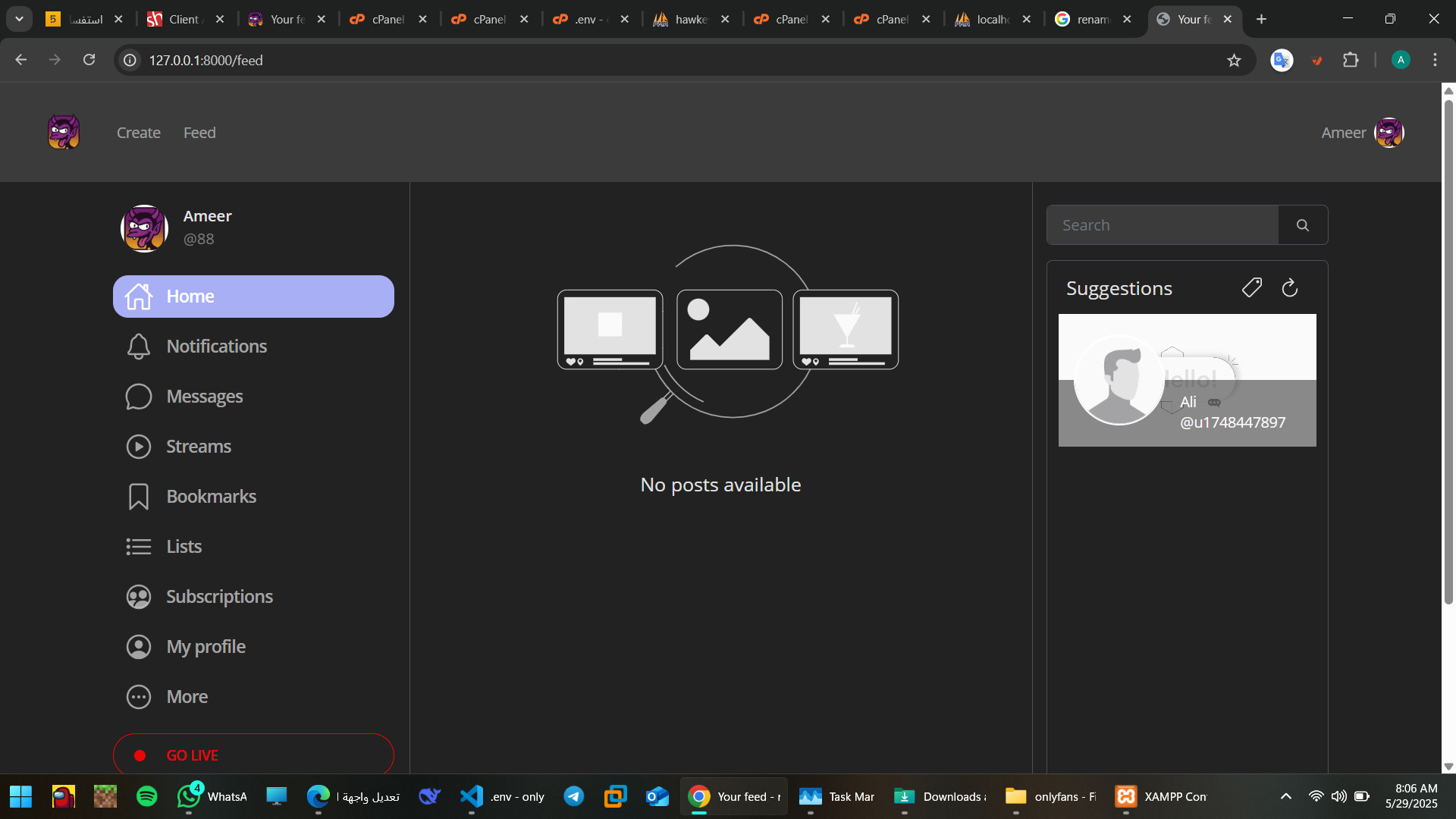
Task: Click the search magnifier button
Action: [x=1303, y=225]
